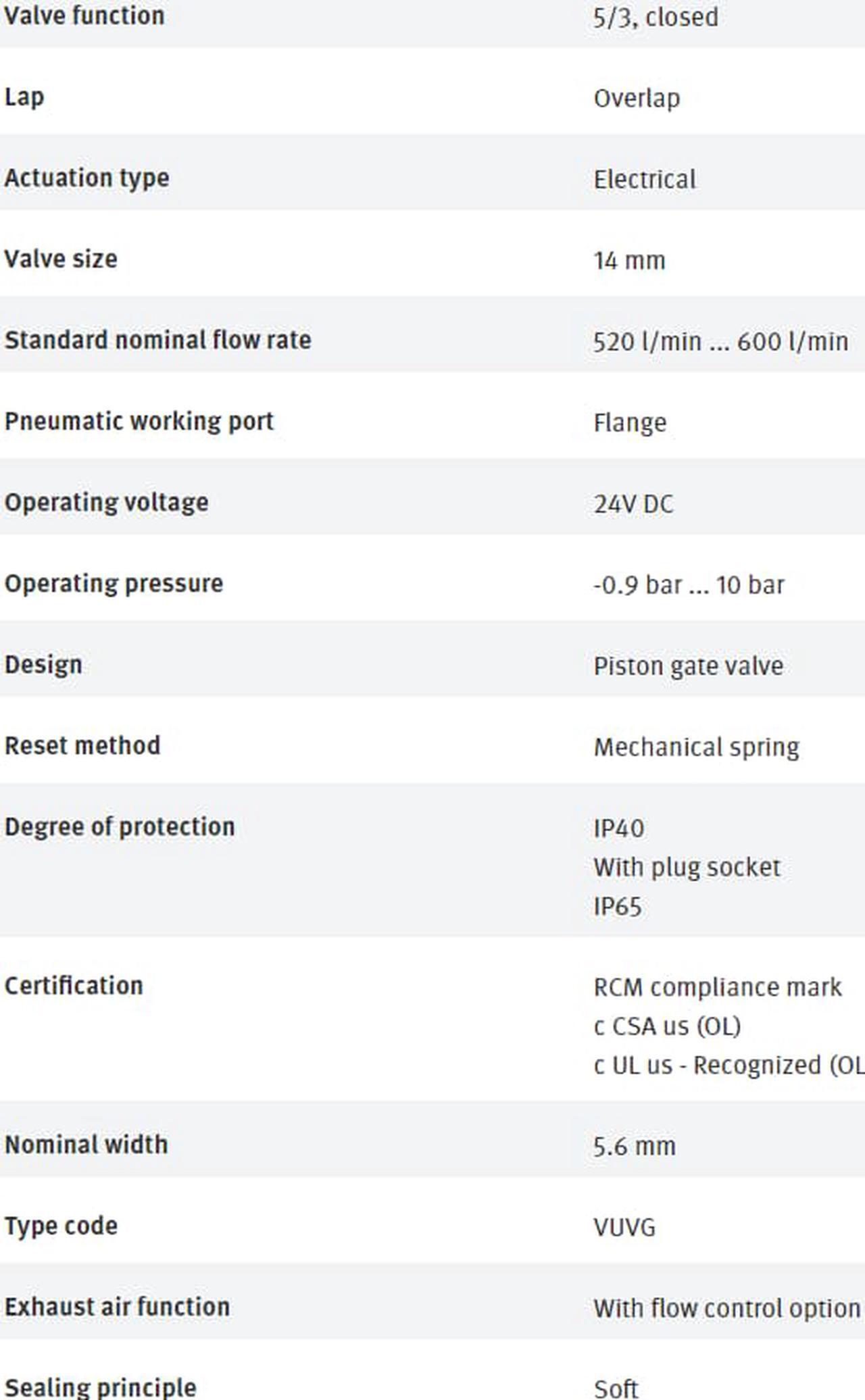This screenshot has width=865, height=1400.
Task: Select the VUVG type code value
Action: pos(624,1228)
